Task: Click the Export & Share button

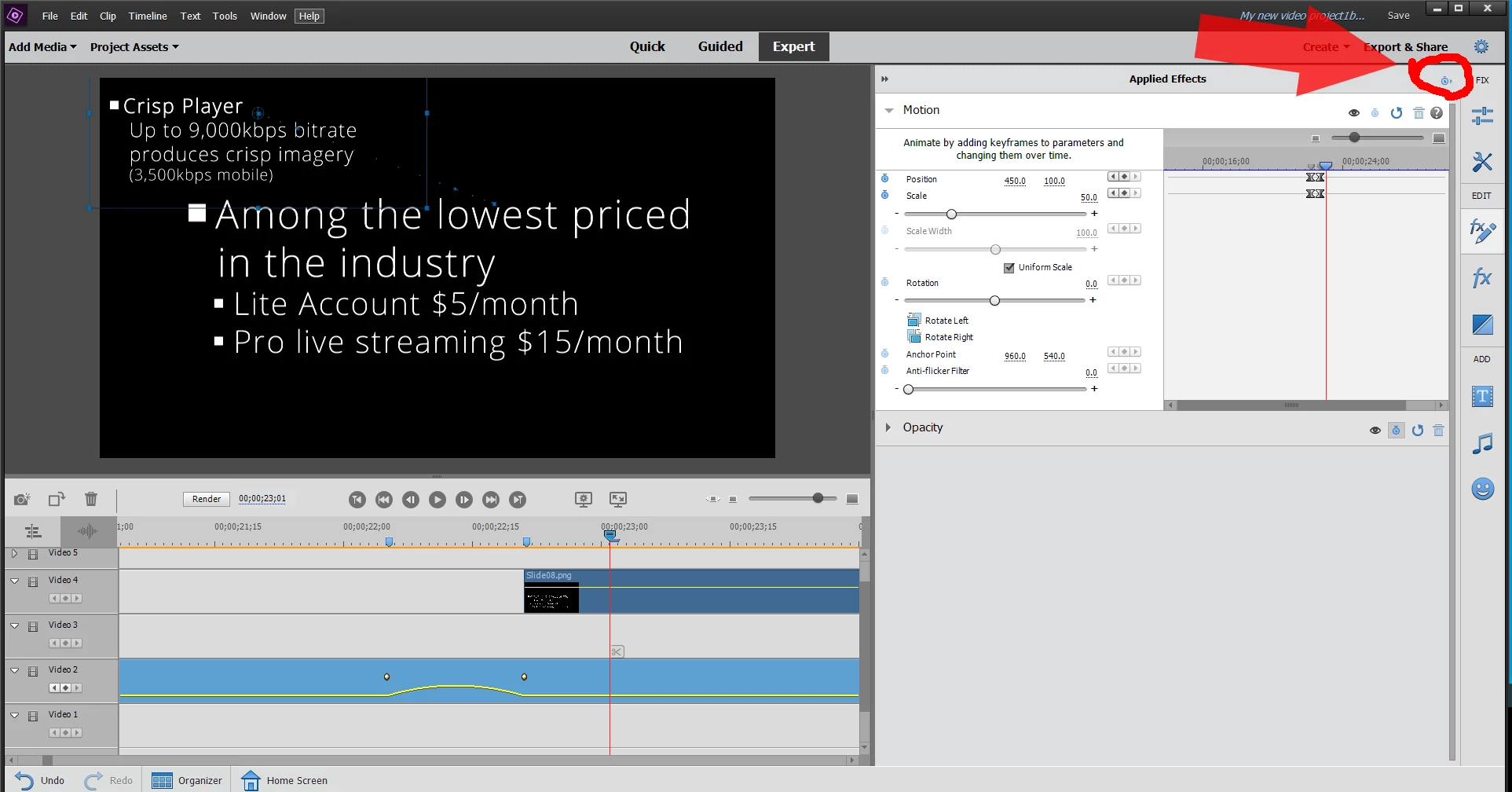Action: pyautogui.click(x=1405, y=47)
